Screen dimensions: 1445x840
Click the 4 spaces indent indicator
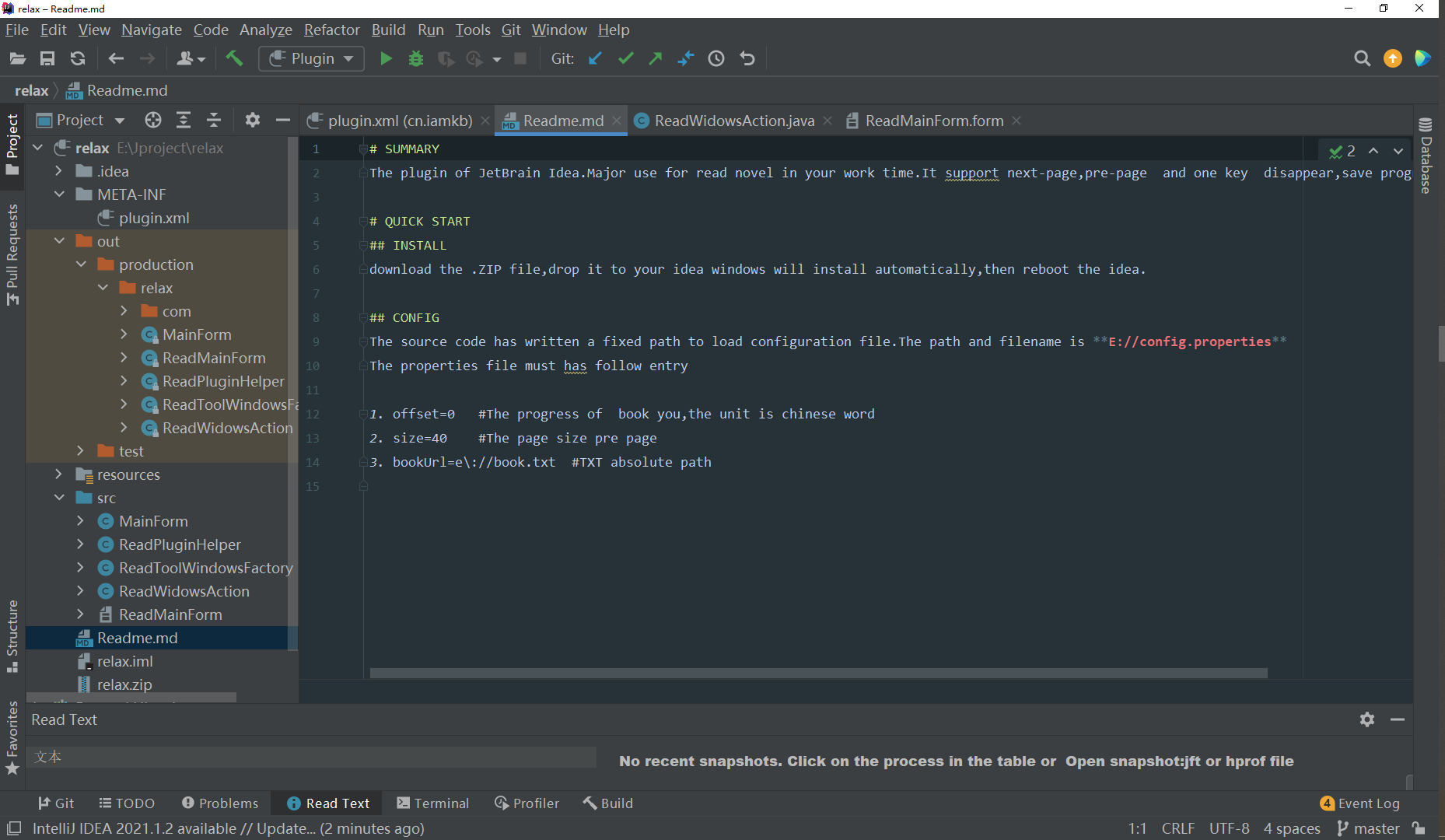1292,828
